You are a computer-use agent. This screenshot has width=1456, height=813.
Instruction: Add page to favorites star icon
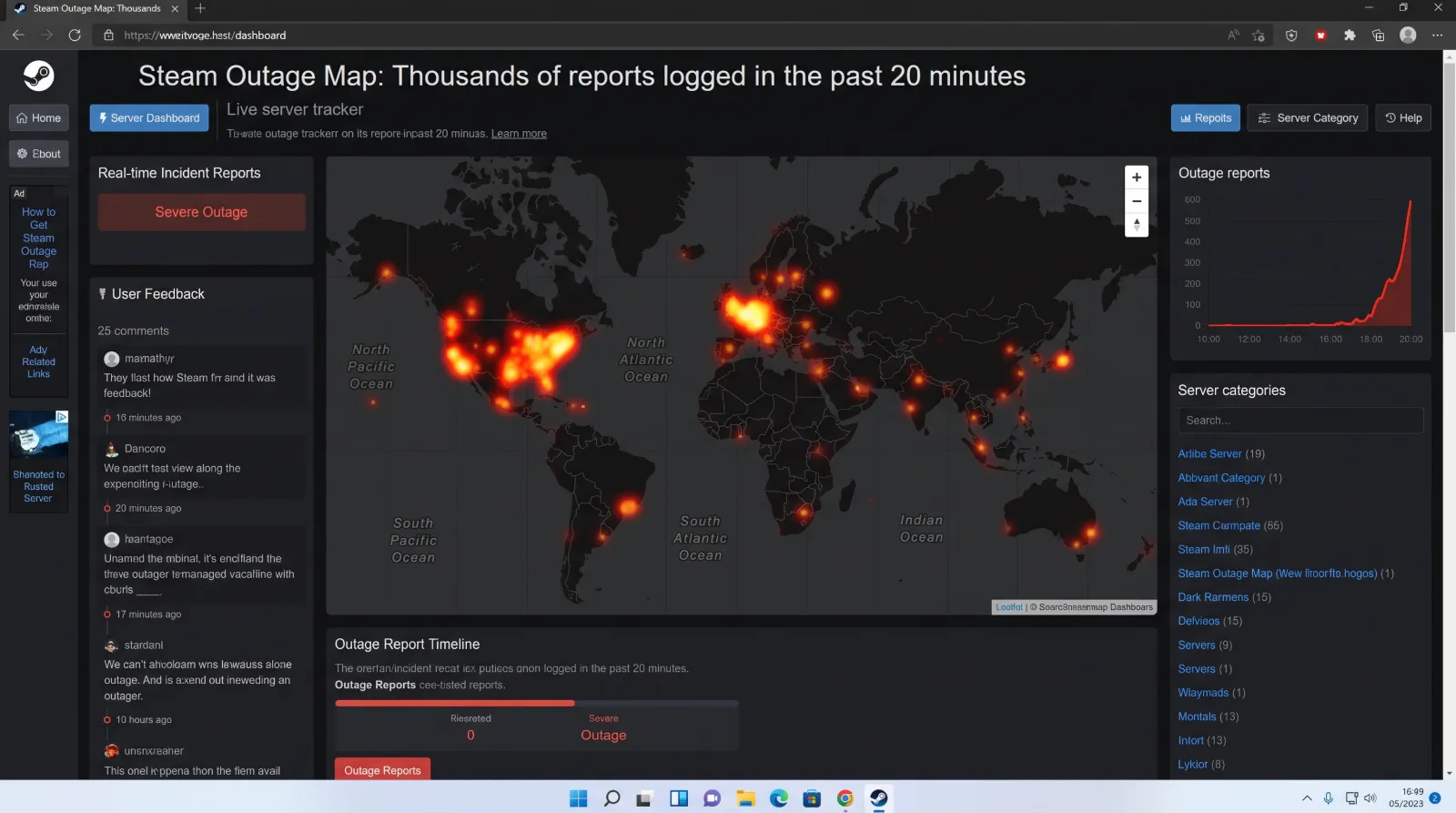click(x=1259, y=36)
